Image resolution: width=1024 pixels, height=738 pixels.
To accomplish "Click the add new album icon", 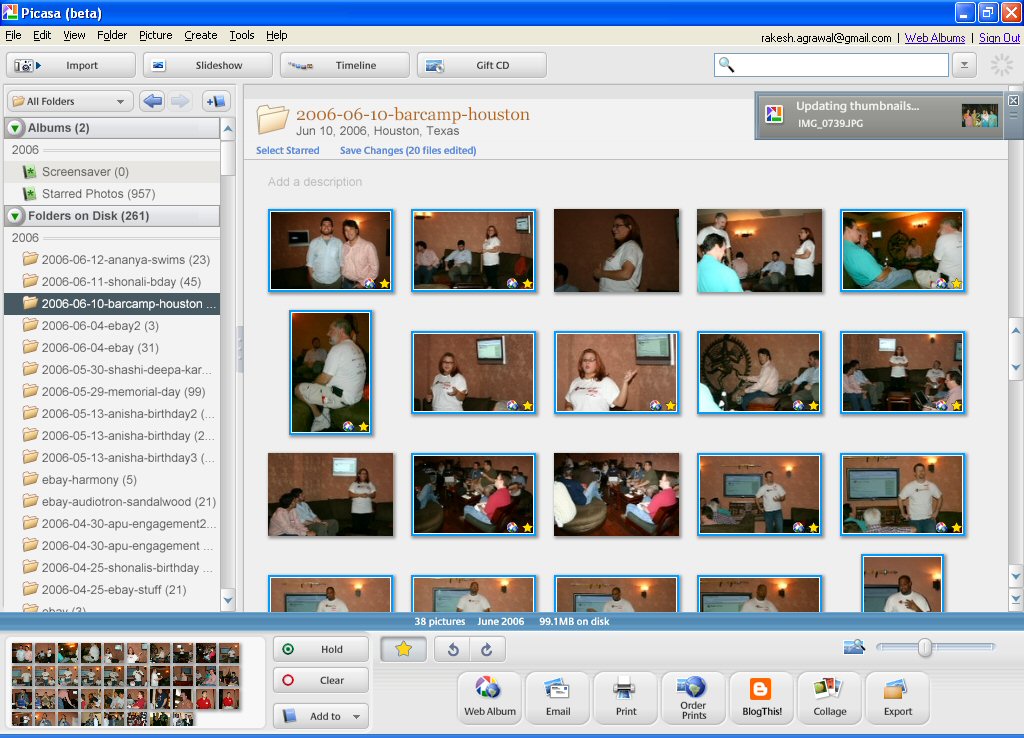I will [x=215, y=101].
